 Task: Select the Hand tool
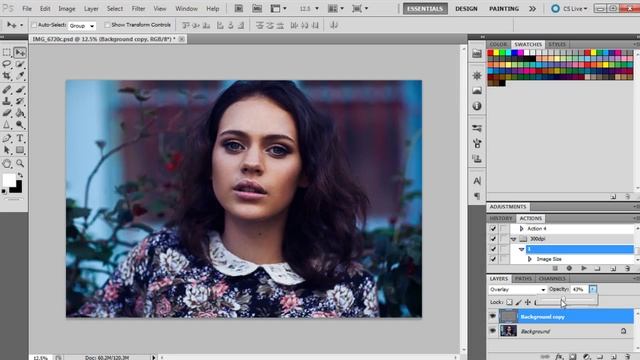[7, 164]
